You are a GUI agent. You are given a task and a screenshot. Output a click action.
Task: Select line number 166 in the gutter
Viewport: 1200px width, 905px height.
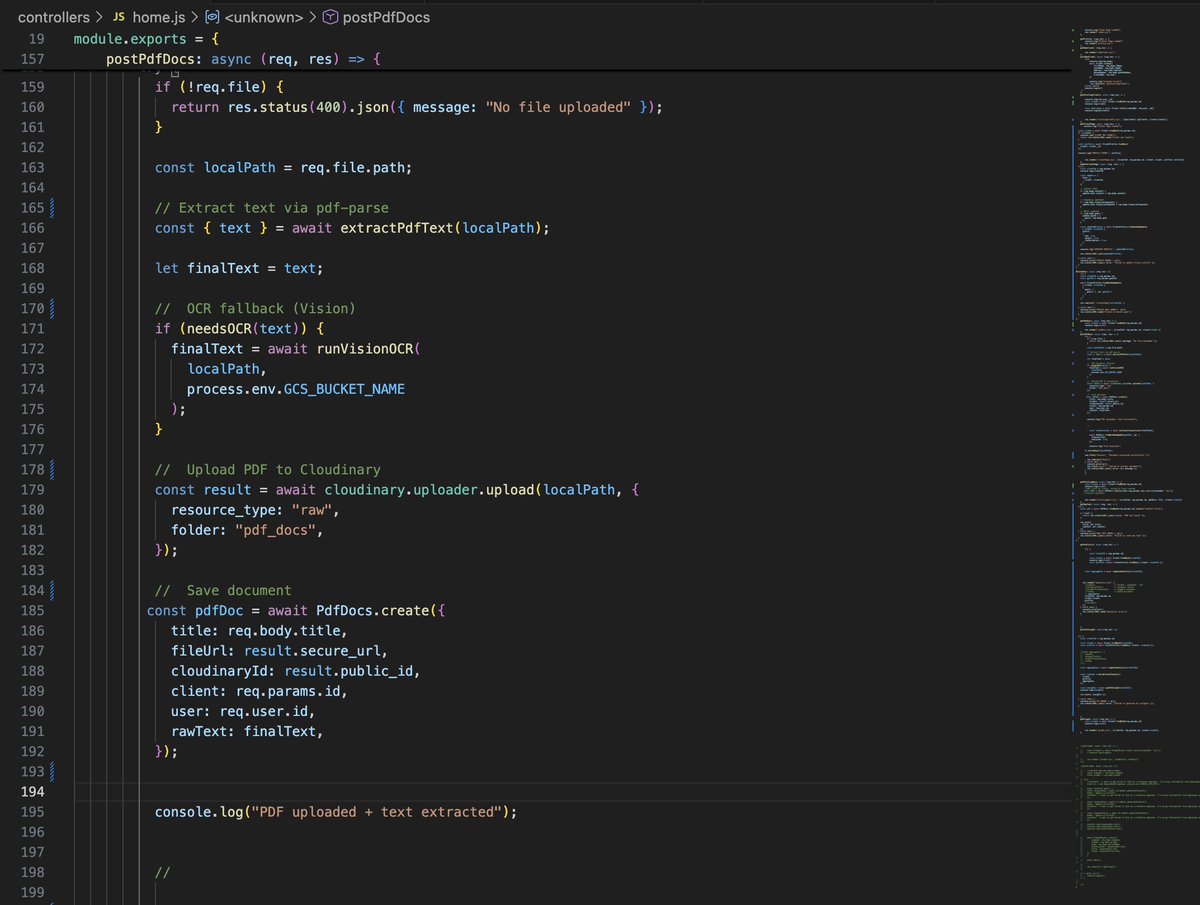tap(32, 228)
